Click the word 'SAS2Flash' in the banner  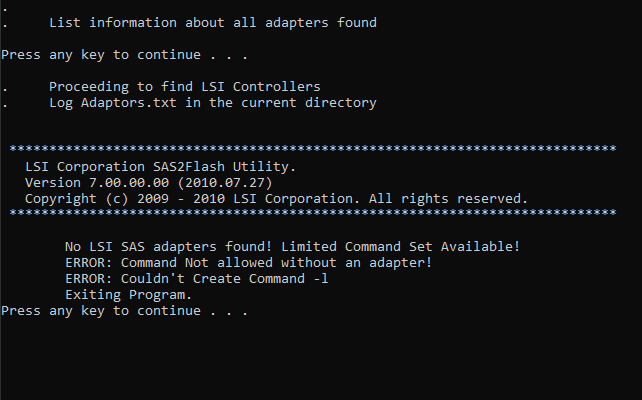pos(189,167)
